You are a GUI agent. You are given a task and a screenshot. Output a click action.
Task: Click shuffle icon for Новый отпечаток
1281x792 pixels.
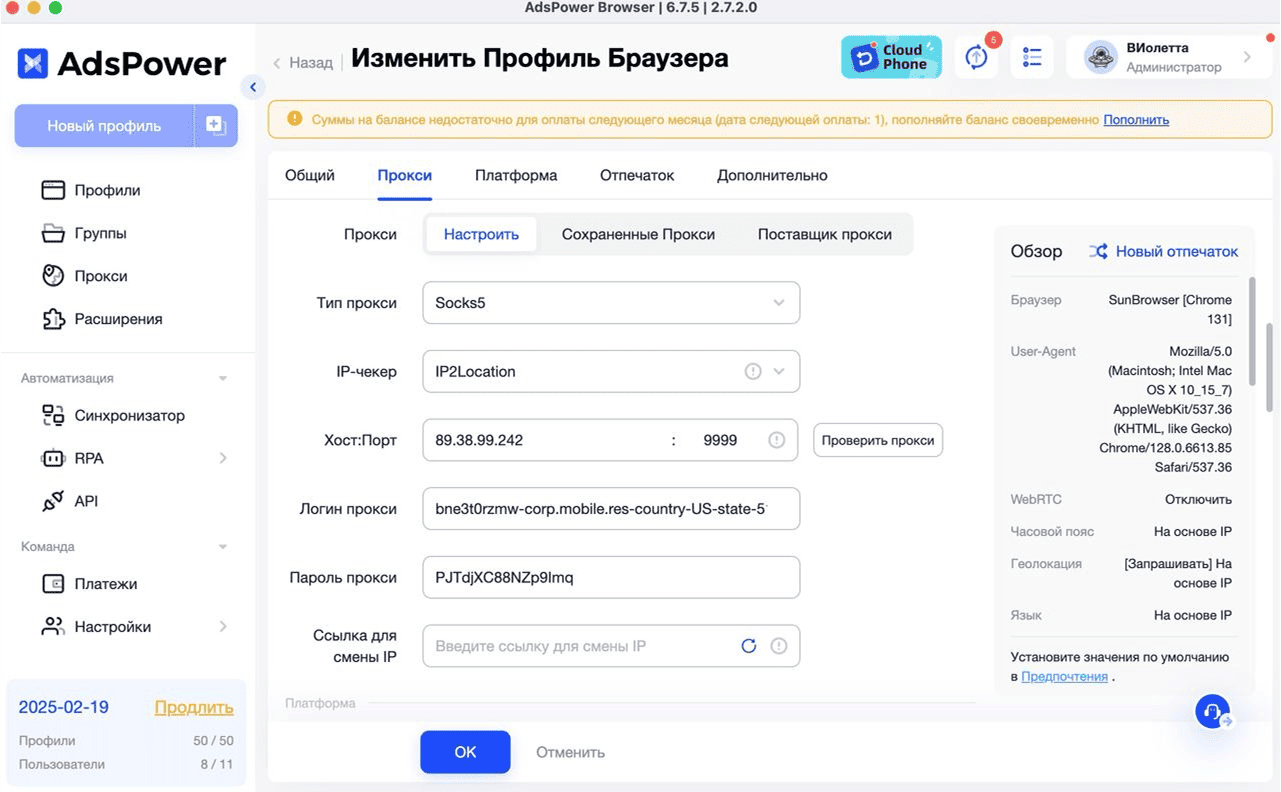(x=1098, y=251)
